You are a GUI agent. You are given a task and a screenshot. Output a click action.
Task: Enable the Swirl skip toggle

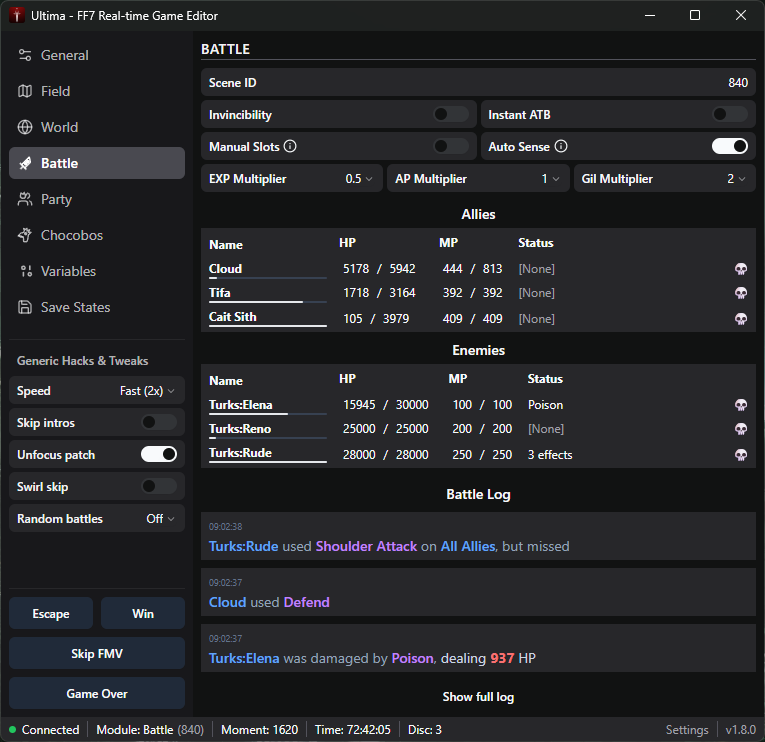click(x=159, y=486)
